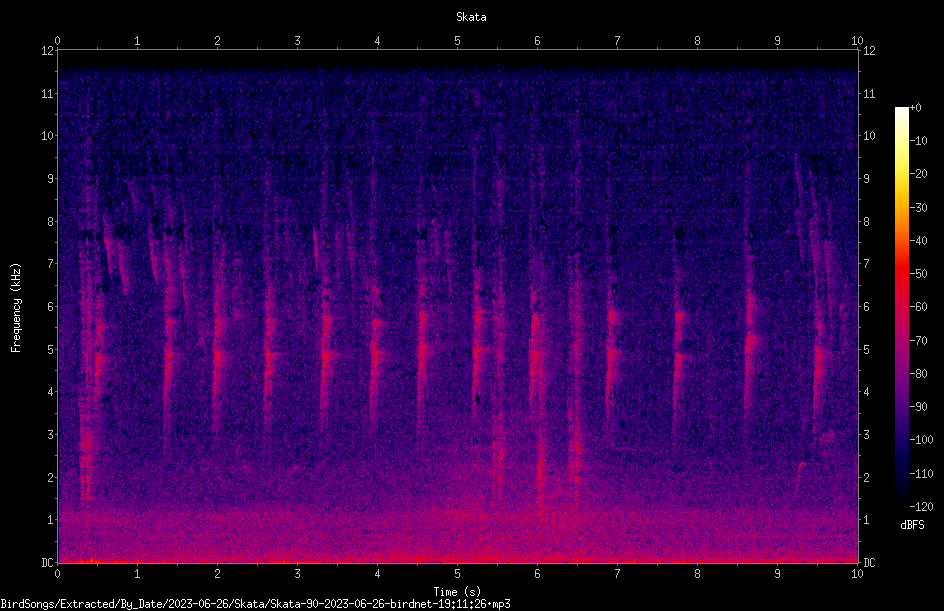Image resolution: width=944 pixels, height=611 pixels.
Task: Click the dBFS color gradient scale bar
Action: [x=901, y=306]
